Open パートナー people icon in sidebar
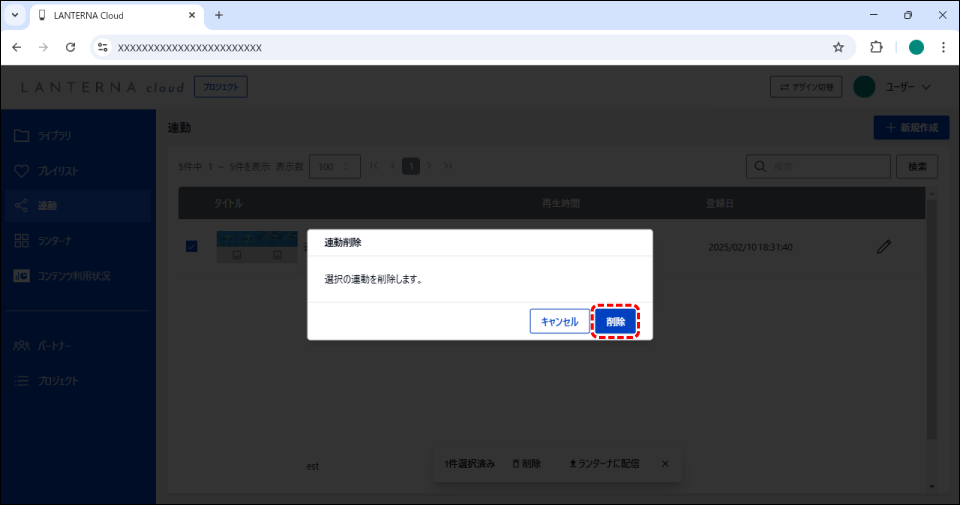This screenshot has width=960, height=505. tap(22, 346)
